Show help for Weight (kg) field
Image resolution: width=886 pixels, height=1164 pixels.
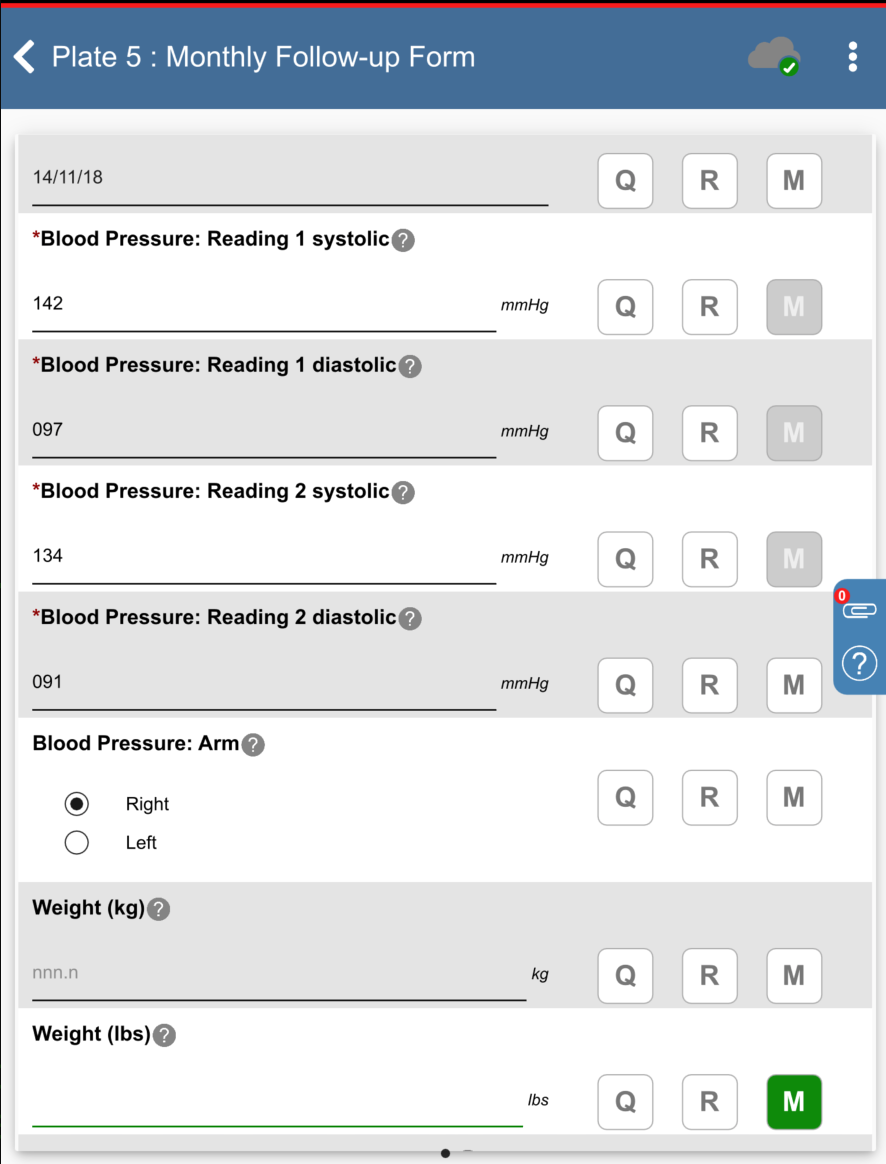pos(158,909)
